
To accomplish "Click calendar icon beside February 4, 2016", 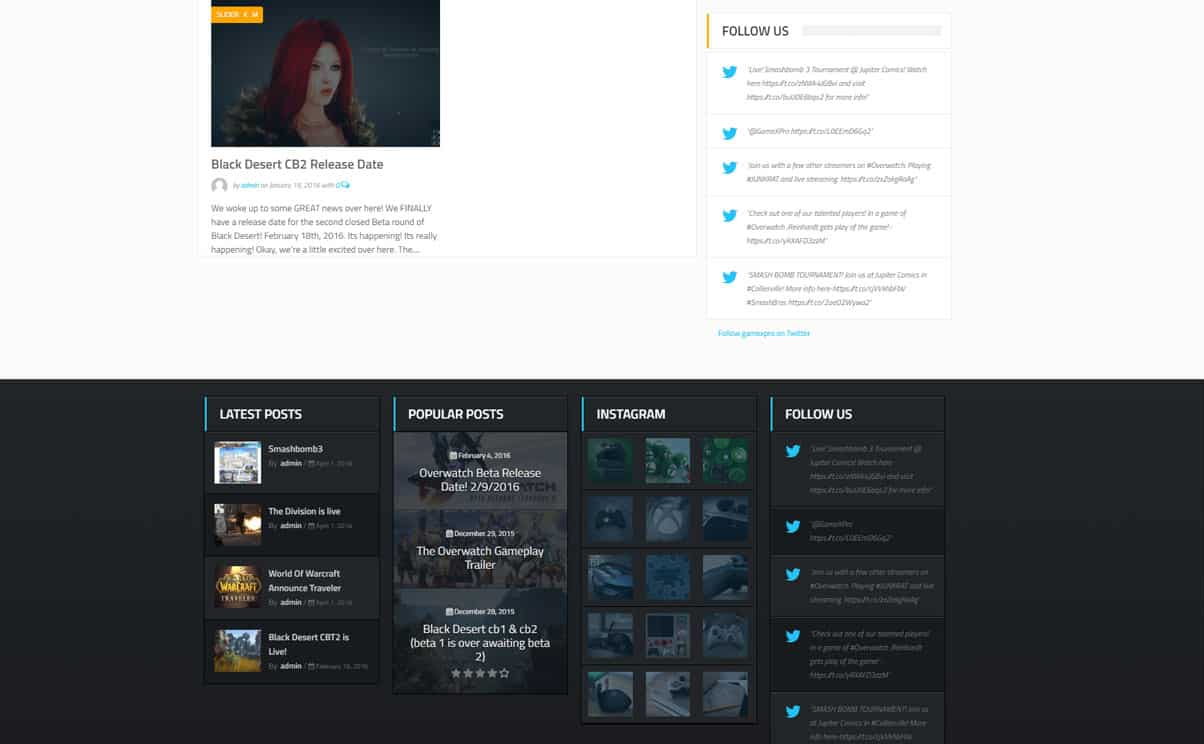I will click(454, 456).
